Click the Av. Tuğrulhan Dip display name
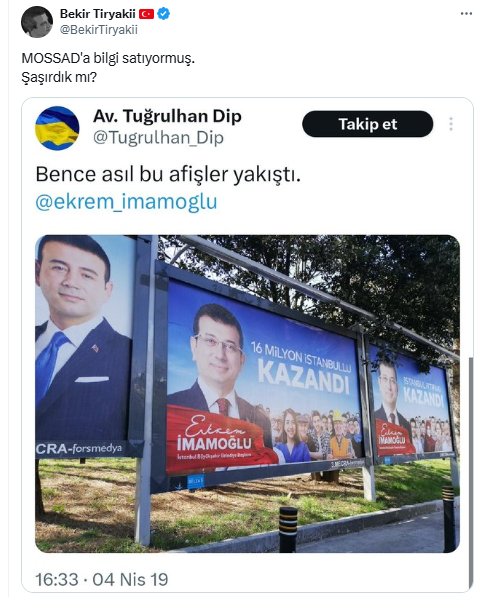The height and width of the screenshot is (597, 478). pyautogui.click(x=167, y=116)
